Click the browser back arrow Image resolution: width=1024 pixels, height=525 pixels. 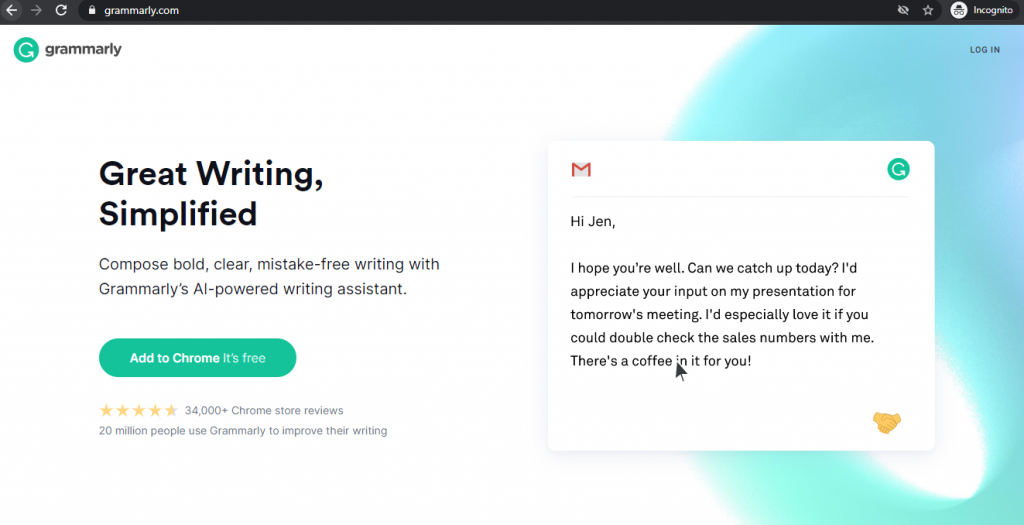point(12,10)
